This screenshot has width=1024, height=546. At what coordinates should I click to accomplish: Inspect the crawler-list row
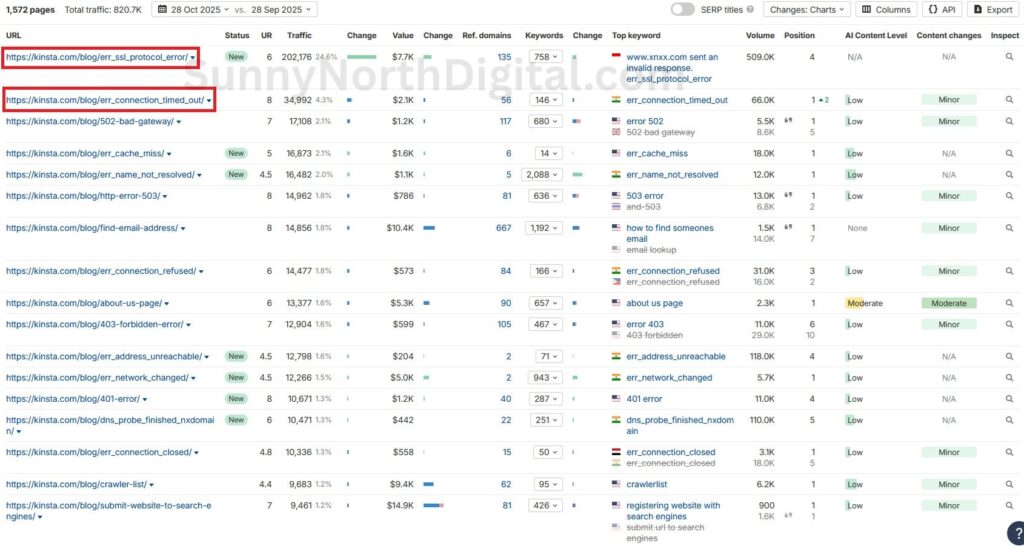pos(1009,485)
